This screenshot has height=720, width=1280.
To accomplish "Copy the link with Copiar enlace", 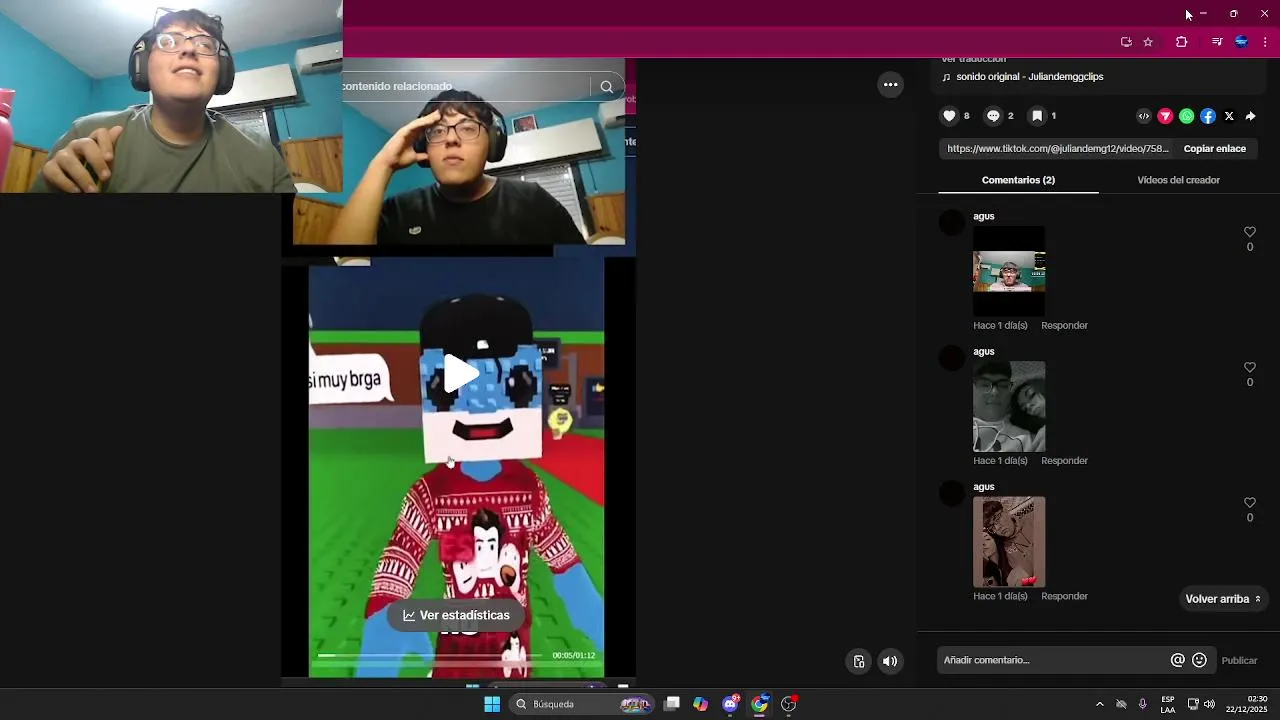I will click(1214, 149).
